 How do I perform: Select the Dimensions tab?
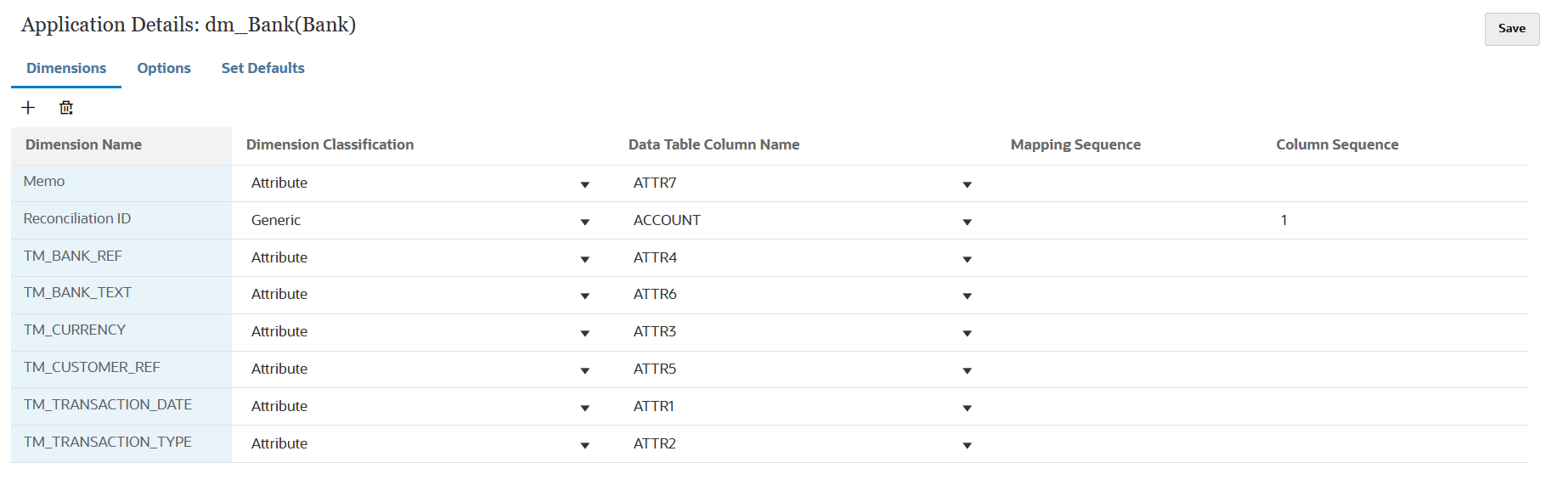click(66, 68)
